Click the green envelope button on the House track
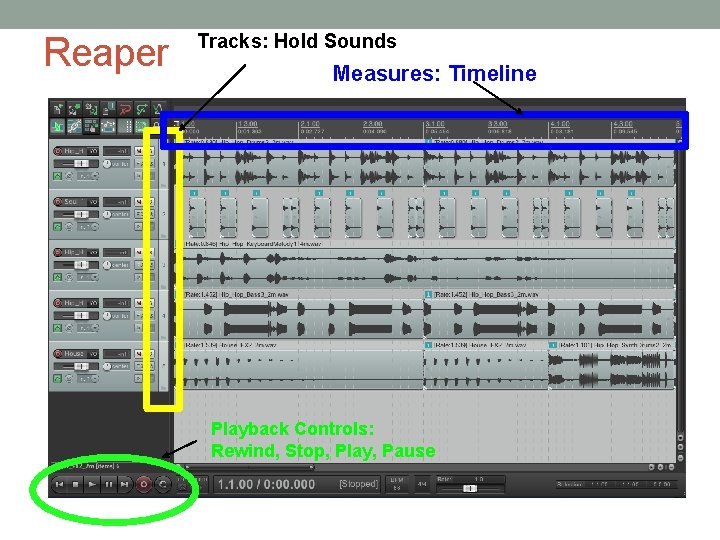Image resolution: width=720 pixels, height=540 pixels. coord(57,378)
